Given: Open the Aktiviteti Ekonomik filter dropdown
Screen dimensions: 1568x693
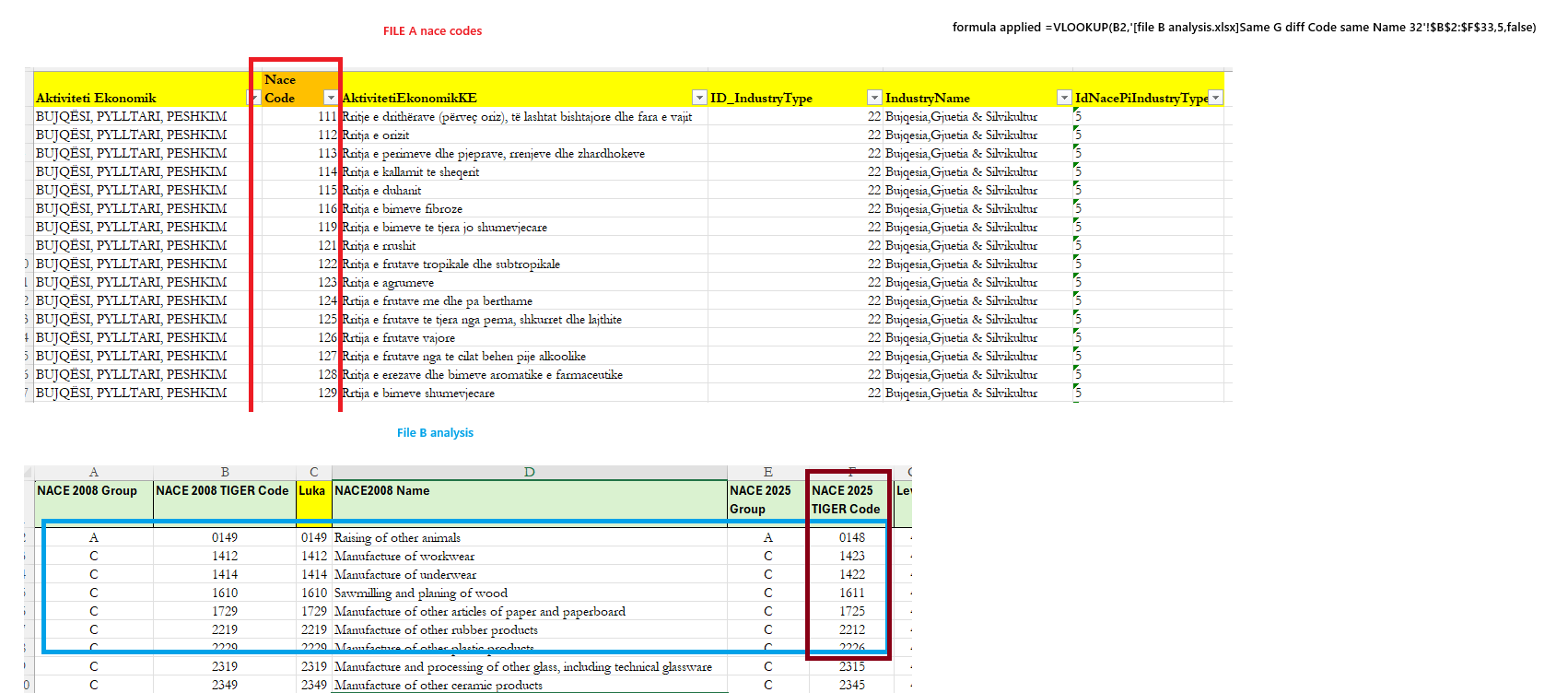Looking at the screenshot, I should (253, 98).
